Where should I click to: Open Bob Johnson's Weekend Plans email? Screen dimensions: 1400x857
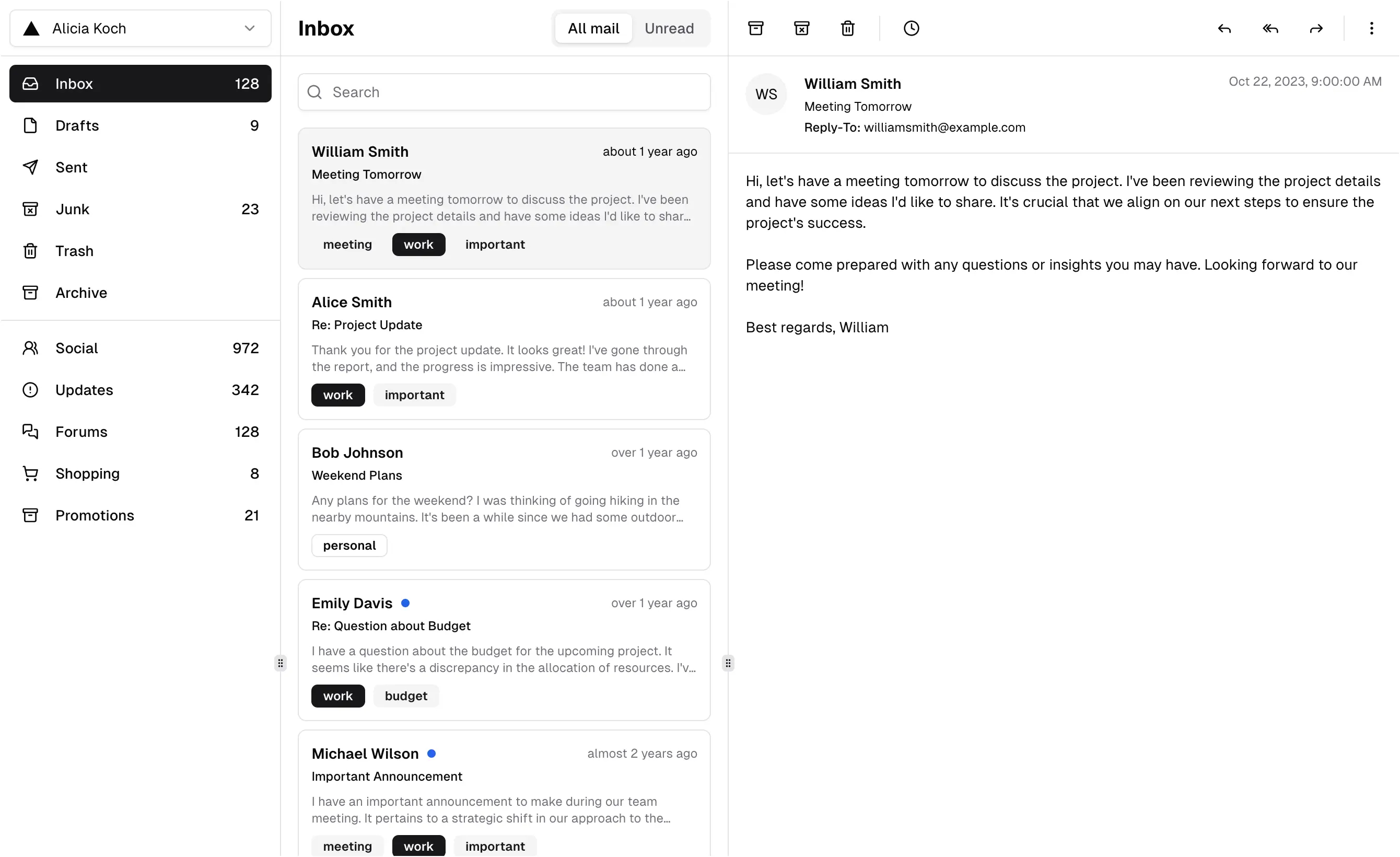pyautogui.click(x=504, y=500)
